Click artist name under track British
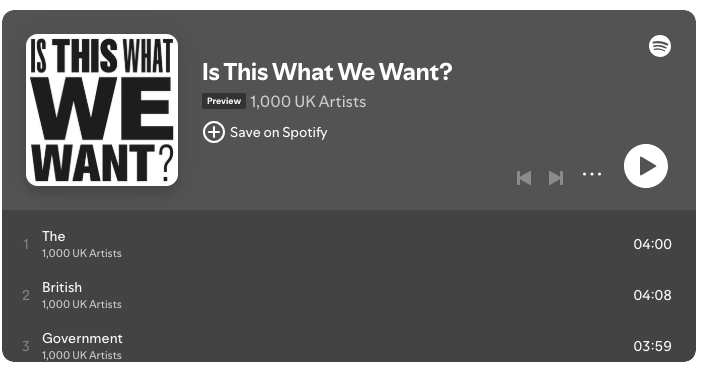 pos(82,304)
